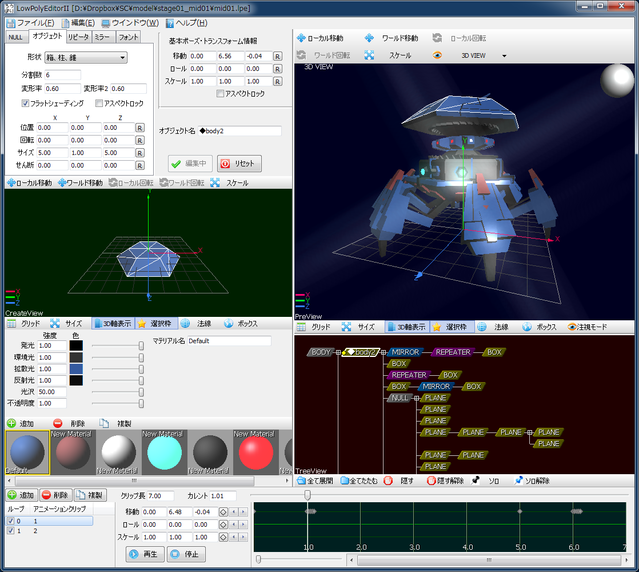Click 再生 to play animation

pos(145,554)
